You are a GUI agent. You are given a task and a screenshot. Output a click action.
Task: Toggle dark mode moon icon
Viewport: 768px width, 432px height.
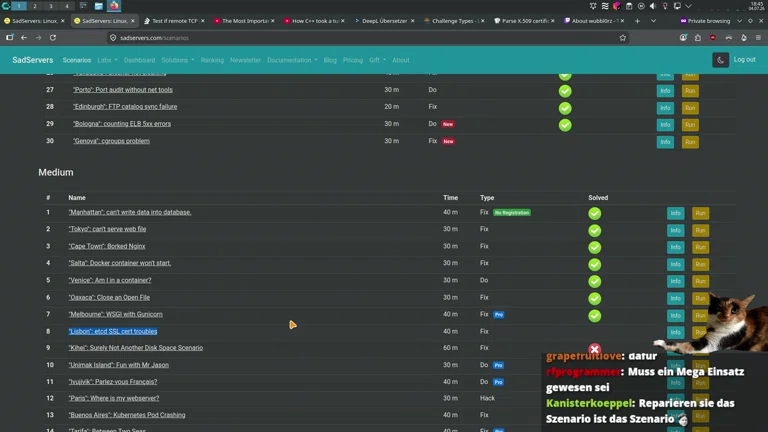[720, 60]
